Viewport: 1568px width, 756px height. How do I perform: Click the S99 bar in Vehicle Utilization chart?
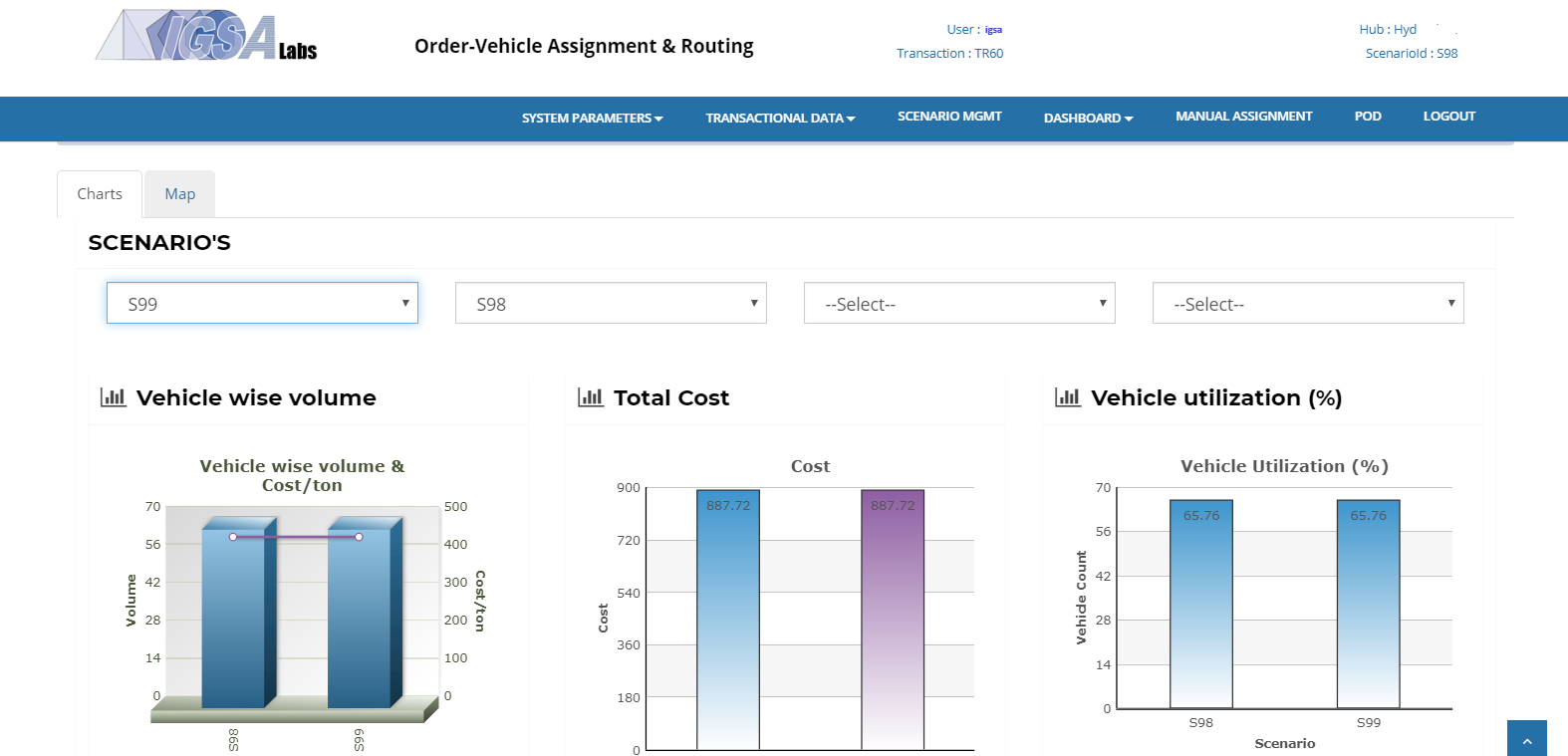click(1369, 605)
